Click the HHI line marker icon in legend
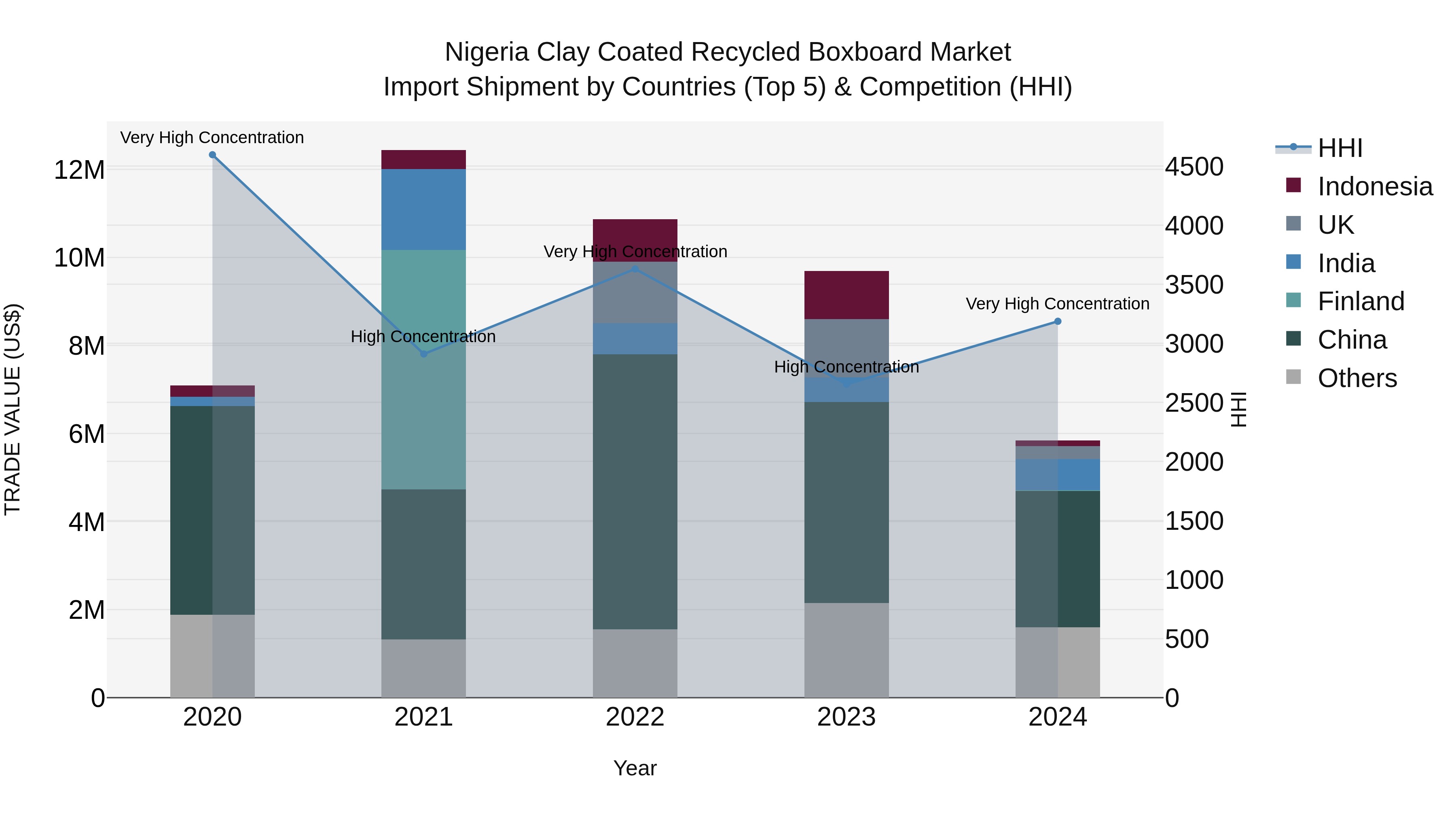The height and width of the screenshot is (819, 1456). point(1293,147)
